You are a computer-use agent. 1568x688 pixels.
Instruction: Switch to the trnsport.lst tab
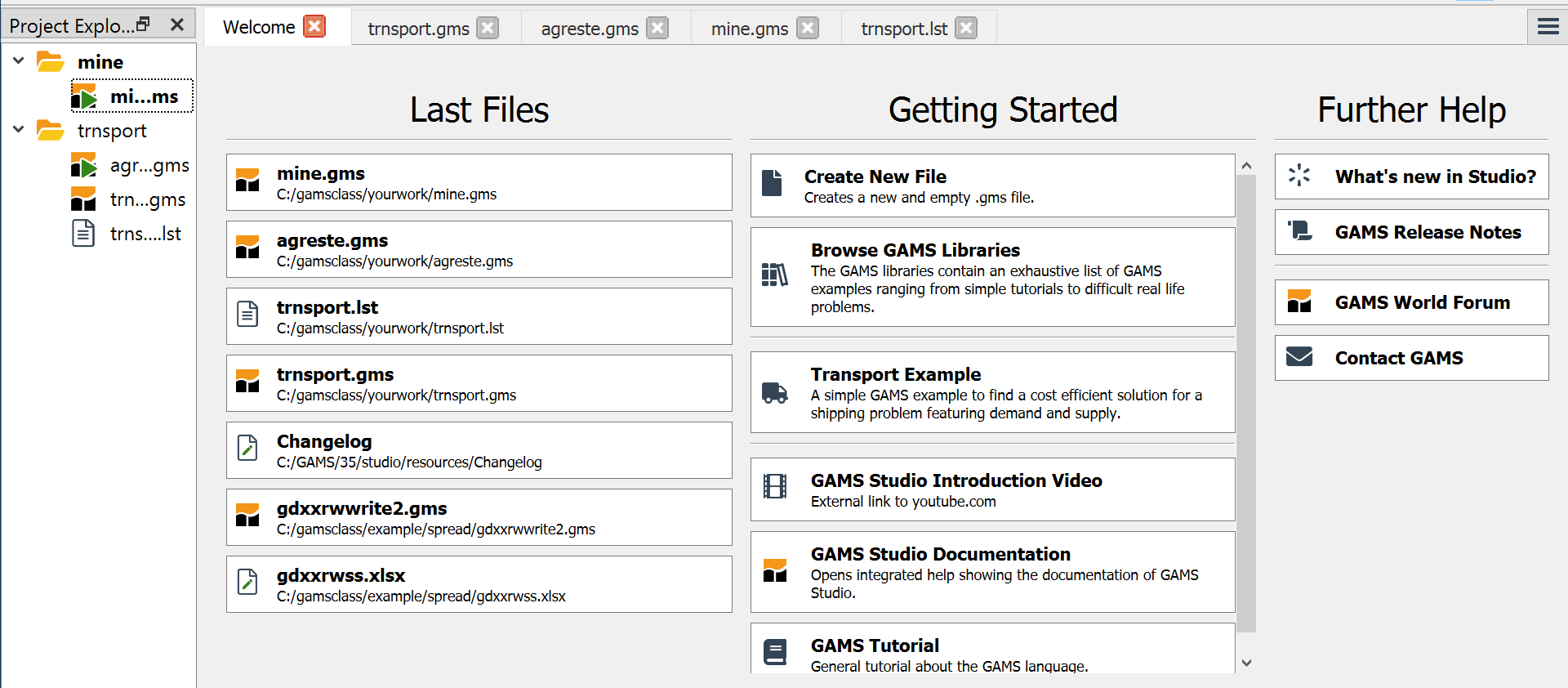pos(903,29)
